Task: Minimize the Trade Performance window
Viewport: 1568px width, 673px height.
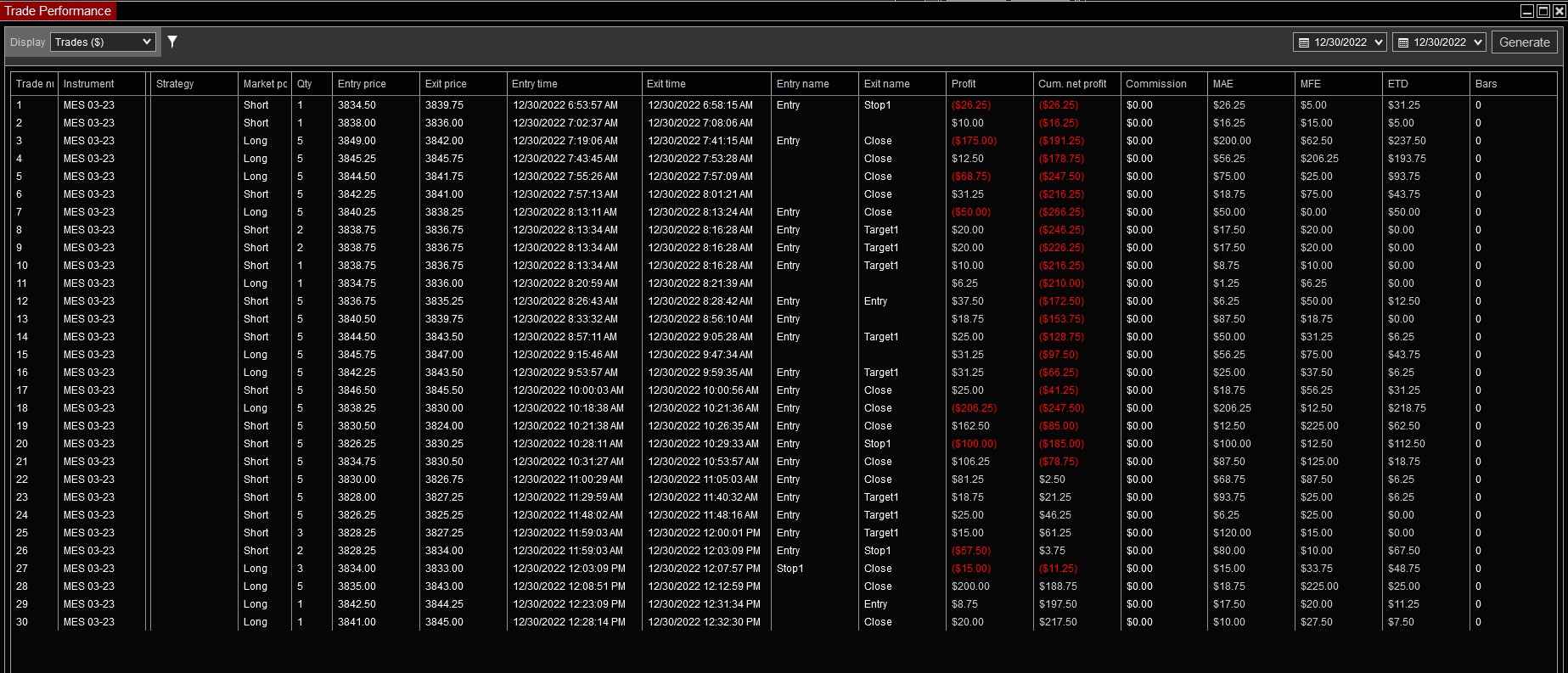Action: click(x=1526, y=11)
